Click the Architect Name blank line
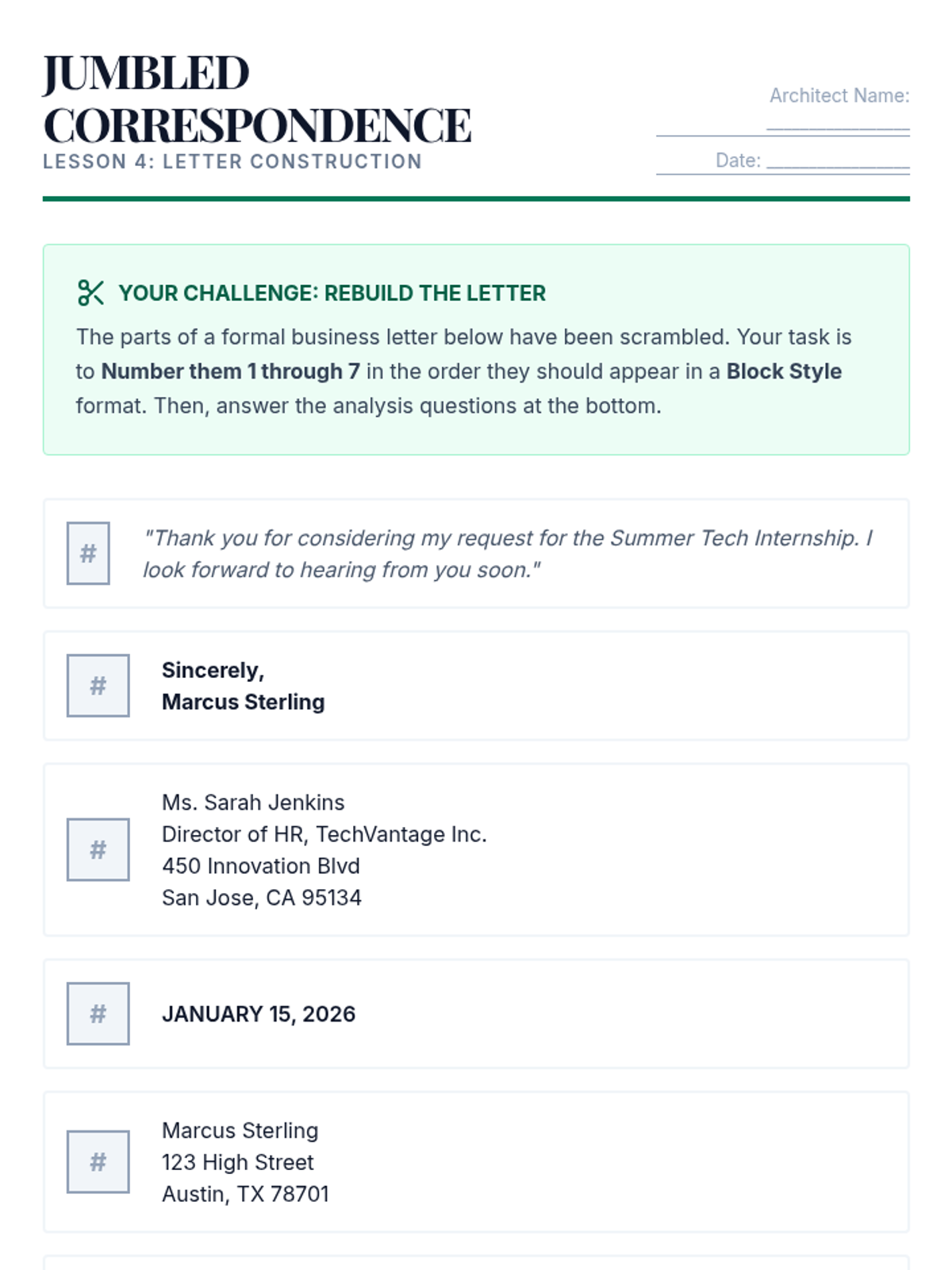The height and width of the screenshot is (1270, 952). coord(838,125)
